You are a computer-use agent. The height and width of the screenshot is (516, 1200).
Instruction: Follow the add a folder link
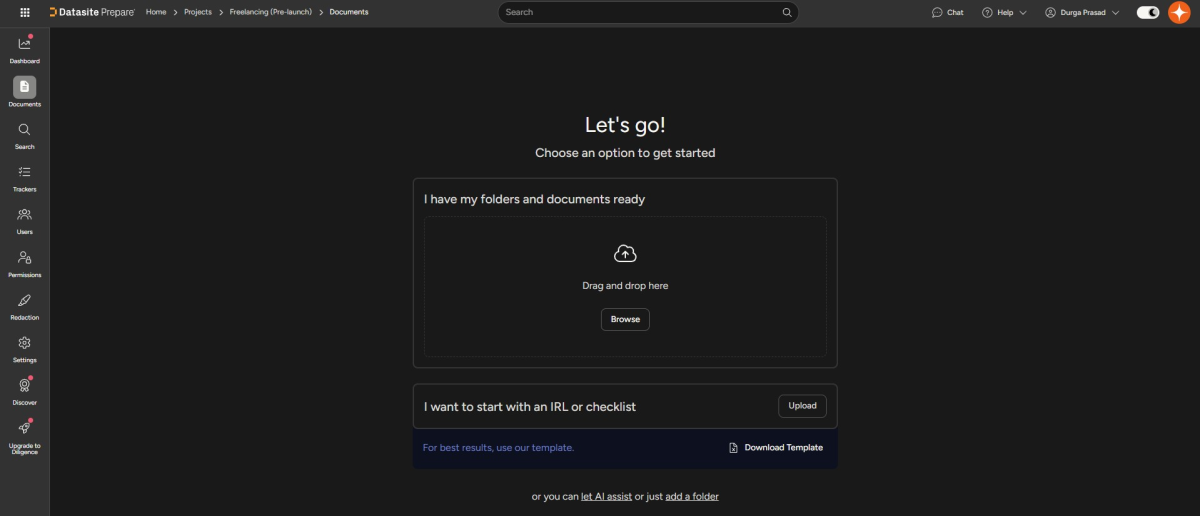coord(692,496)
